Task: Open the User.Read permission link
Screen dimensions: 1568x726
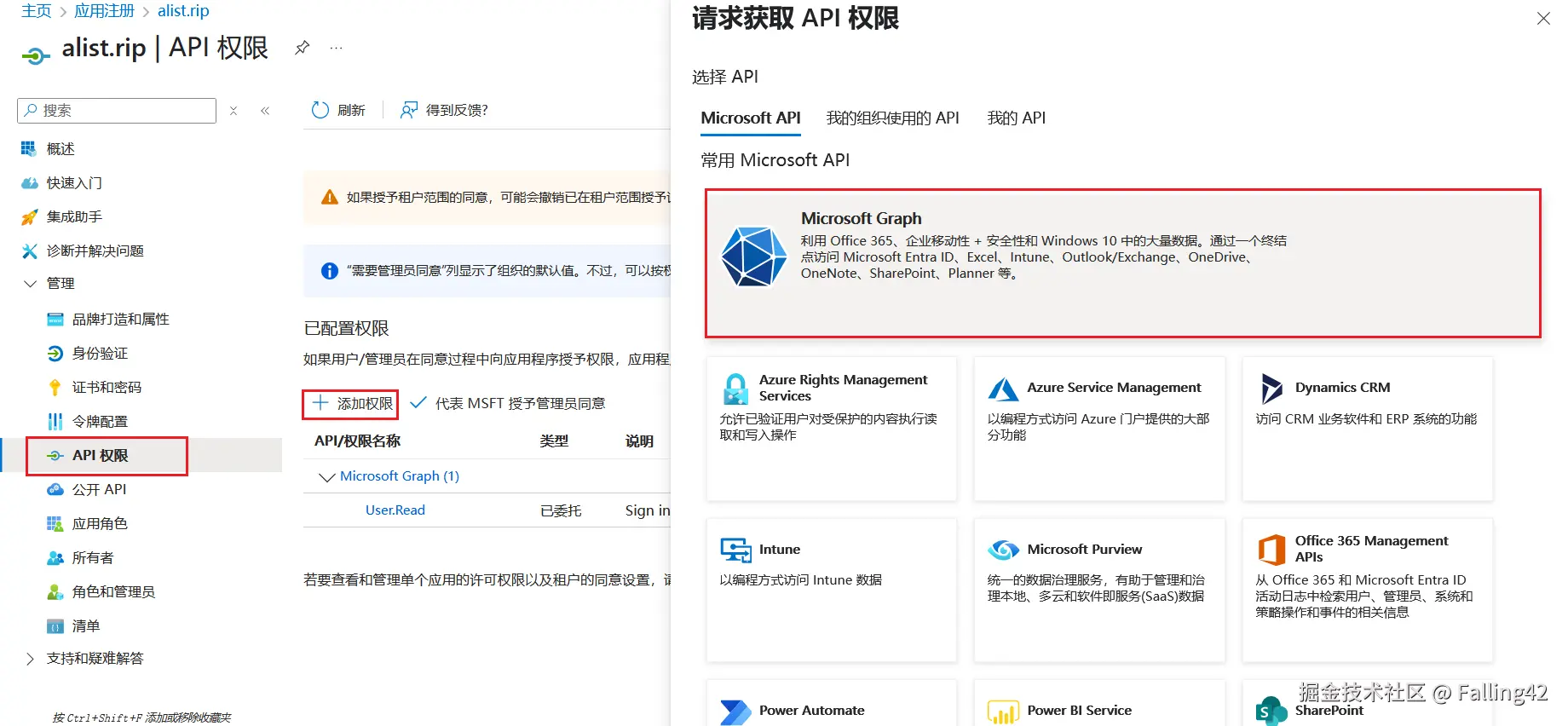Action: (x=395, y=510)
